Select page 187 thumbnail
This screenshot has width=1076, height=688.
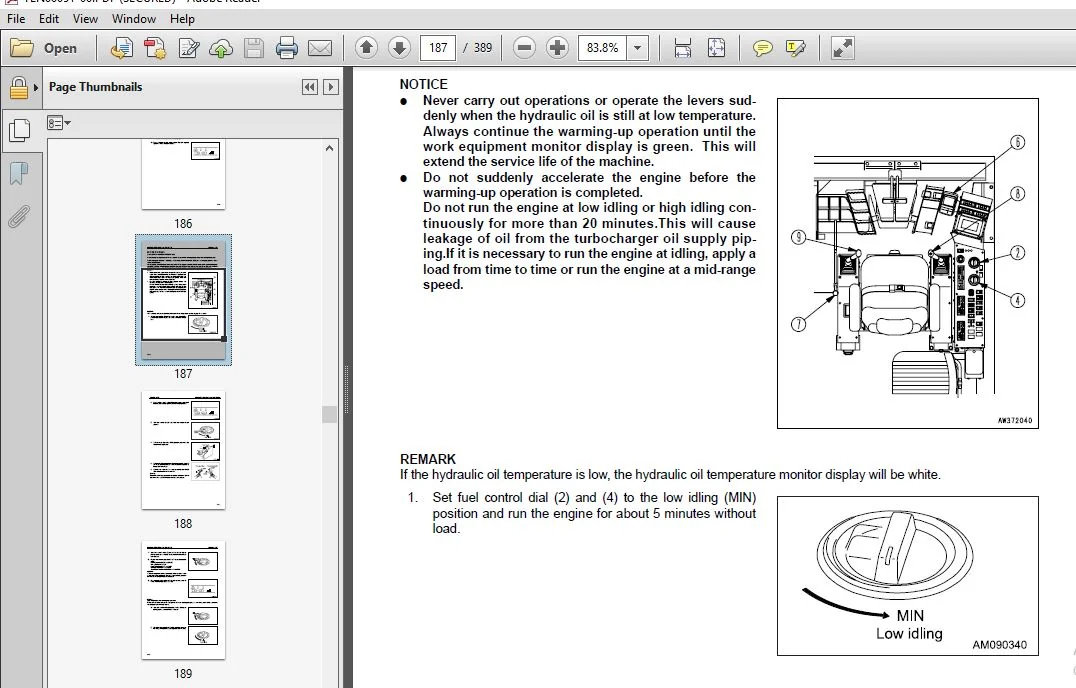point(183,300)
